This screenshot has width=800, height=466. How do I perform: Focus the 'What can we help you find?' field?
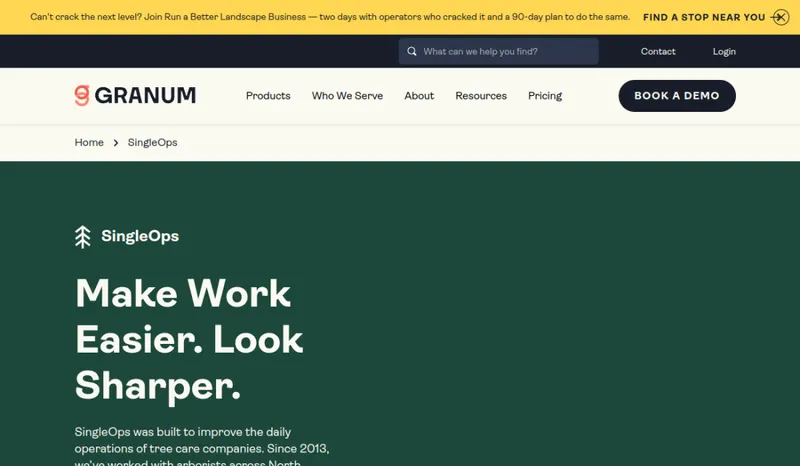[498, 52]
